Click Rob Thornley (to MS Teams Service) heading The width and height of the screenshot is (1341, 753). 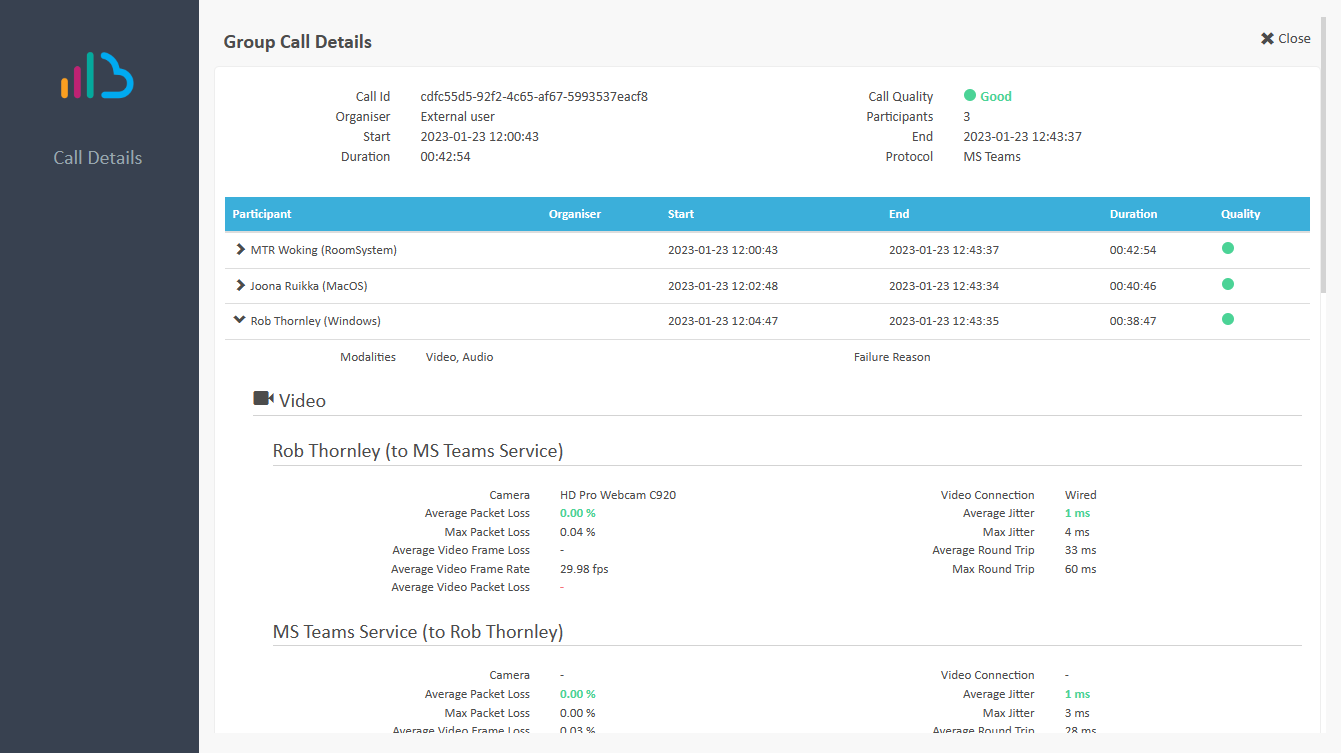tap(418, 451)
